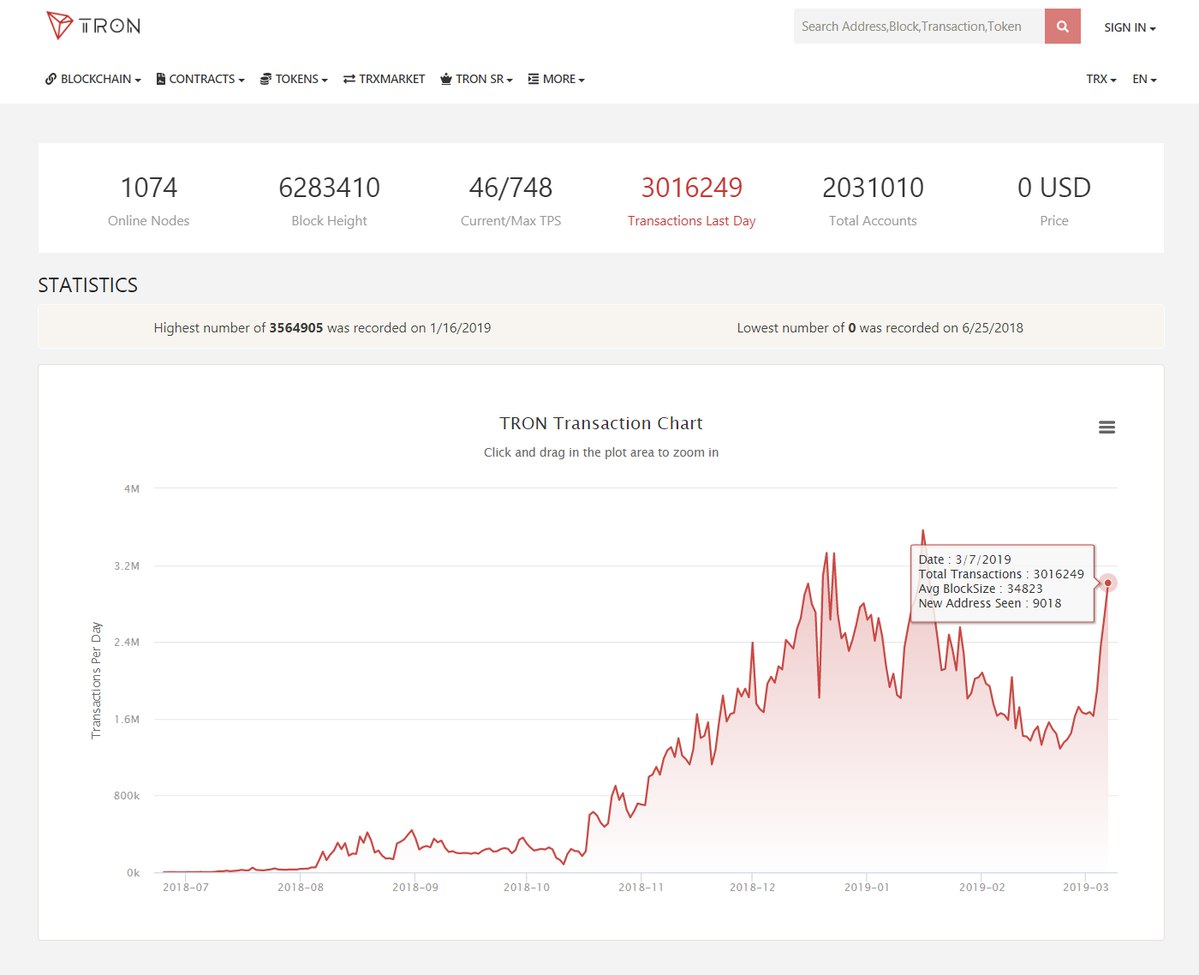Click the highlighted 3/7/2019 data point
The image size is (1199, 975).
(x=1107, y=583)
